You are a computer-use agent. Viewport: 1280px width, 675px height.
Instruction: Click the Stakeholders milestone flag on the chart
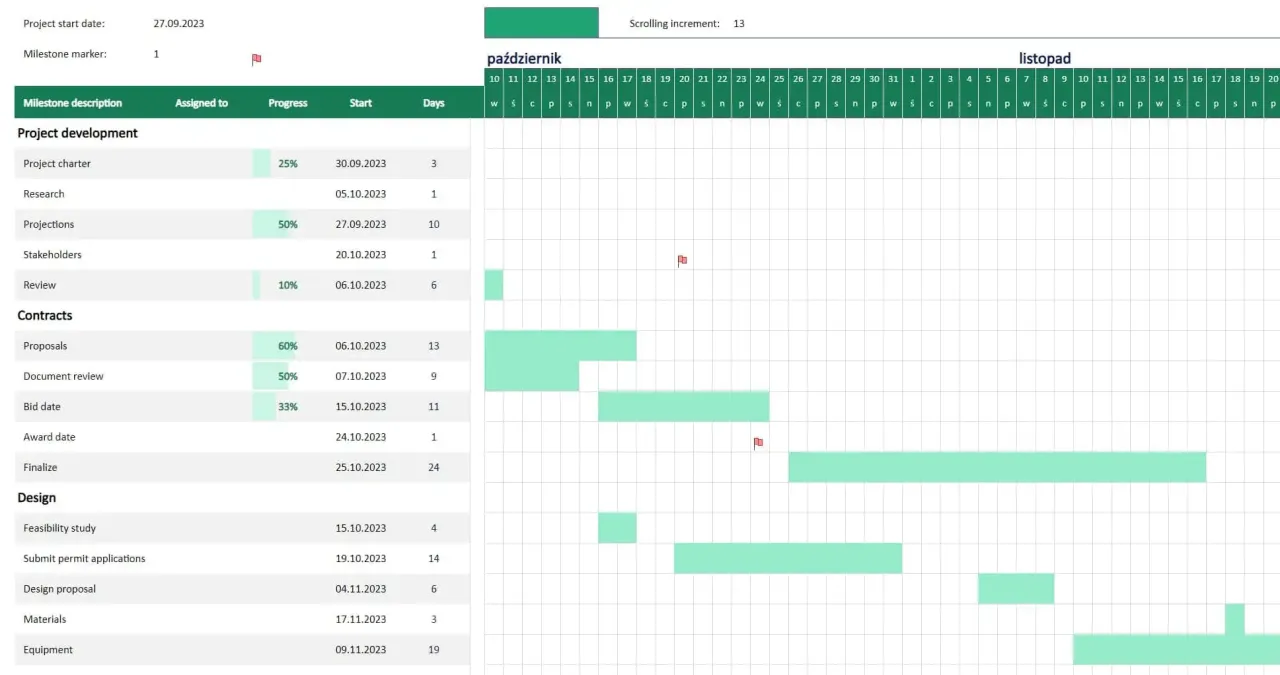coord(682,261)
